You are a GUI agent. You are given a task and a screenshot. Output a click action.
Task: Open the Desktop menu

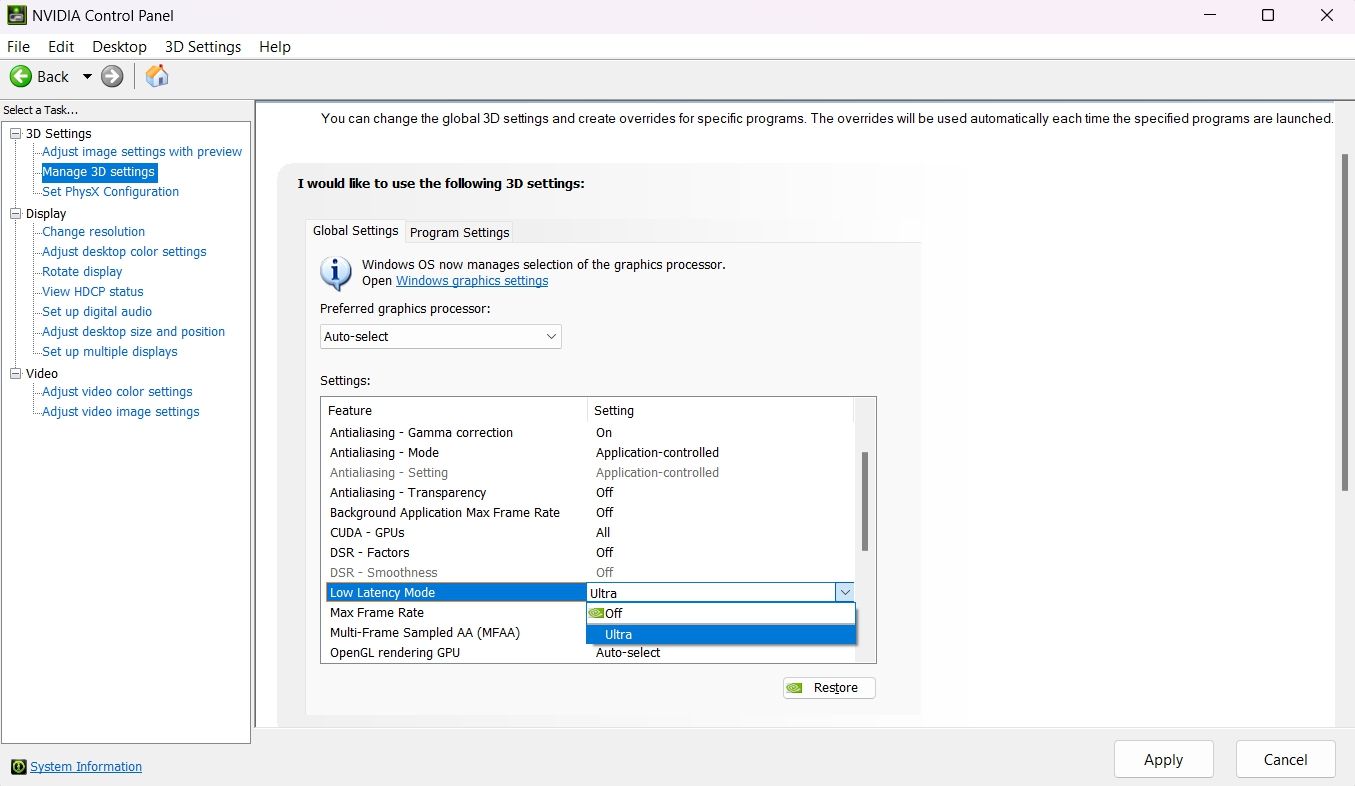[119, 47]
